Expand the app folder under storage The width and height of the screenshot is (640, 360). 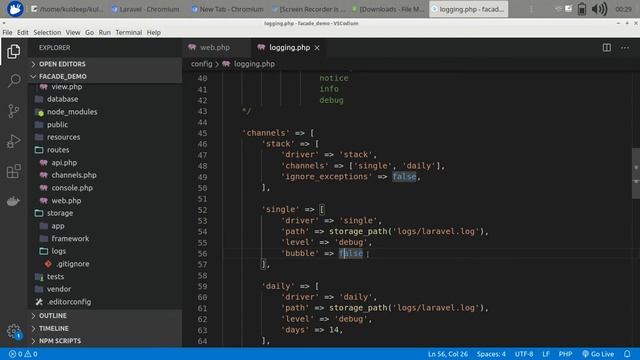coord(57,226)
